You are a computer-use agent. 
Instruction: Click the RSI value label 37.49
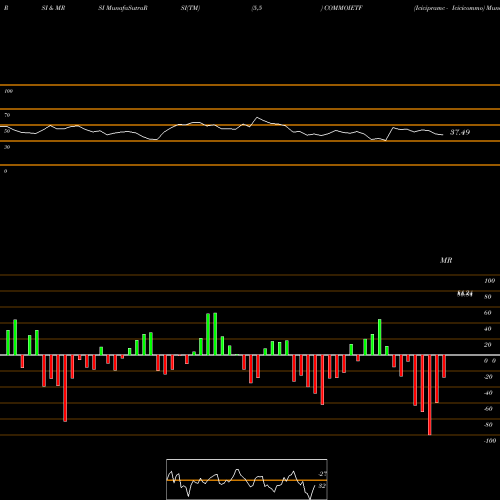click(460, 132)
